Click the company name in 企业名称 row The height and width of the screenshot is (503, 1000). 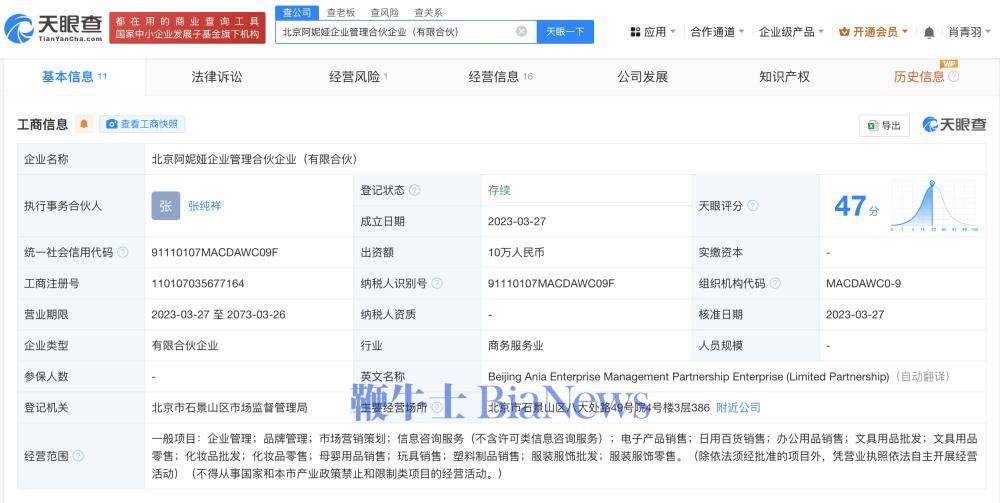click(254, 159)
